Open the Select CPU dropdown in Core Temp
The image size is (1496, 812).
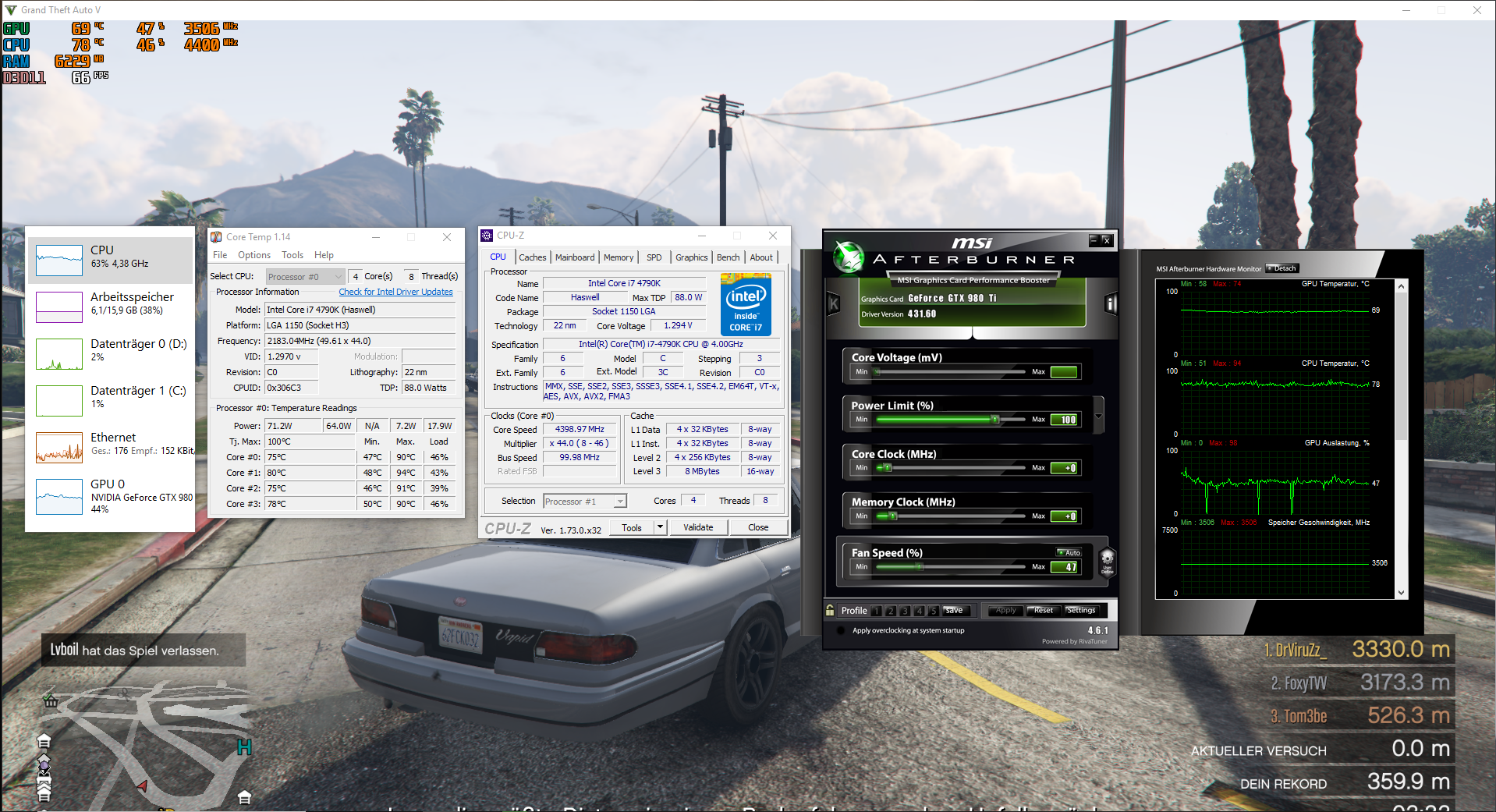305,276
